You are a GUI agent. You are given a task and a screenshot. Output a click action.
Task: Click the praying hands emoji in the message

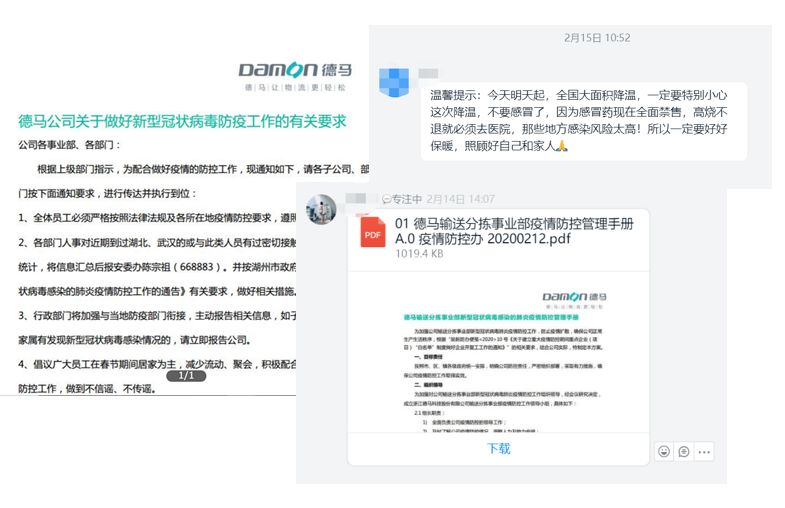coord(562,146)
